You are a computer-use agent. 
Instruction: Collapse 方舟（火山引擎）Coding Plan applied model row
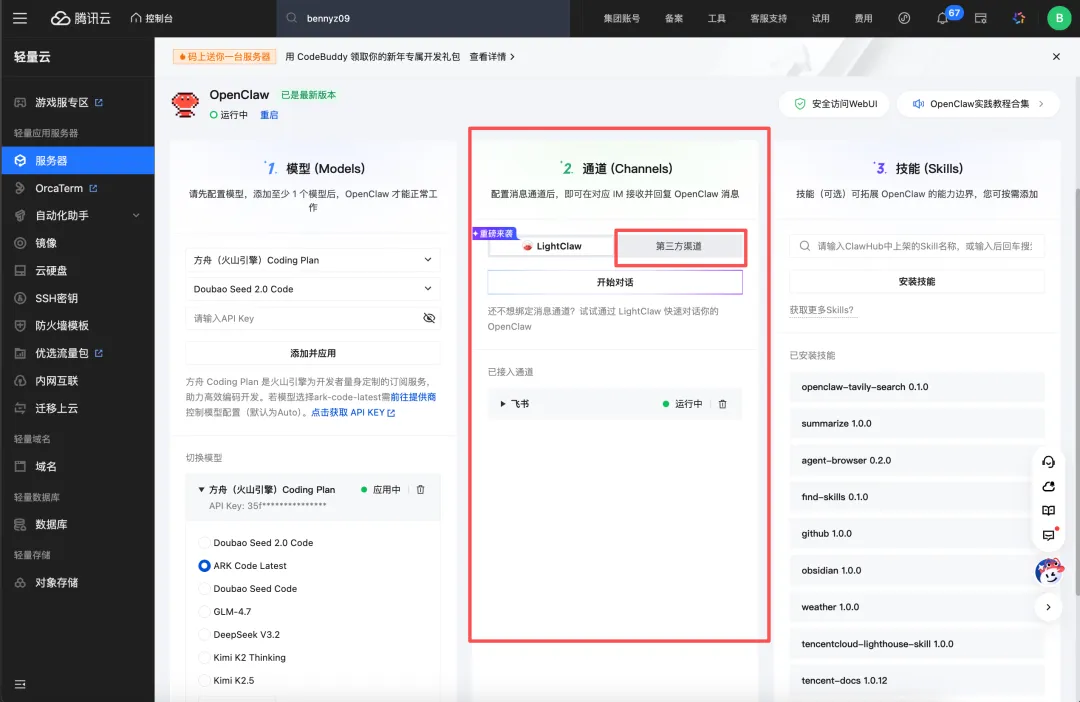point(201,490)
